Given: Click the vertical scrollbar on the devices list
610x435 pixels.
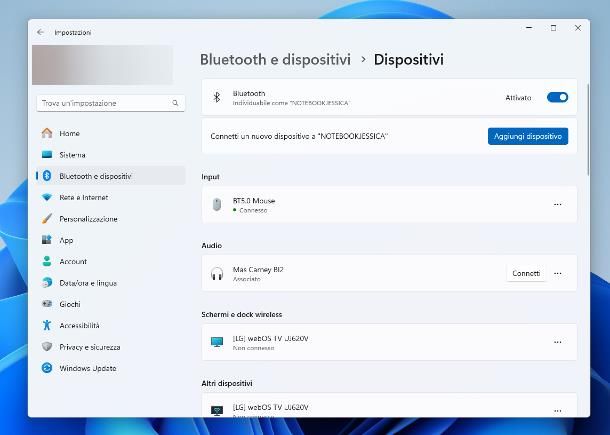Looking at the screenshot, I should (x=588, y=130).
